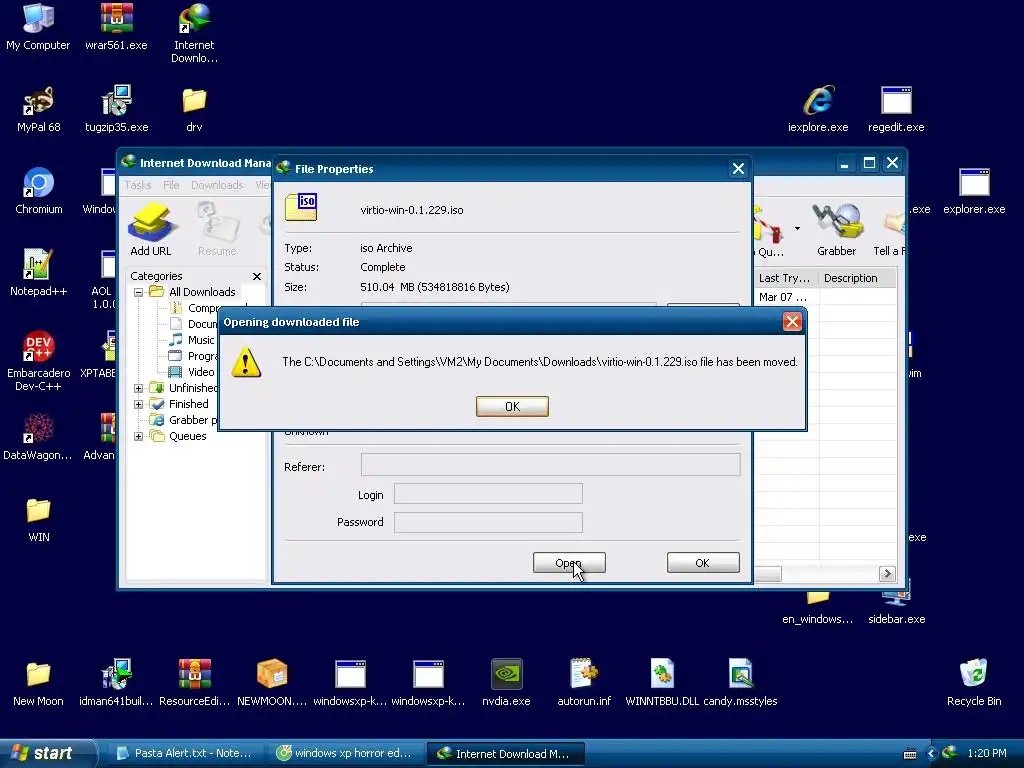Open the Tasks menu in IDM
This screenshot has height=768, width=1024.
tap(138, 185)
